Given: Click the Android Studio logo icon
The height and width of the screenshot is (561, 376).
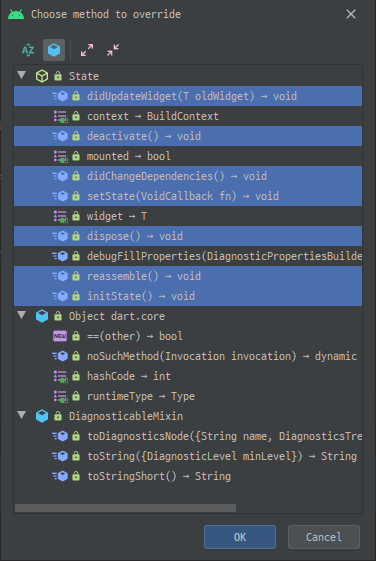Looking at the screenshot, I should pyautogui.click(x=16, y=14).
